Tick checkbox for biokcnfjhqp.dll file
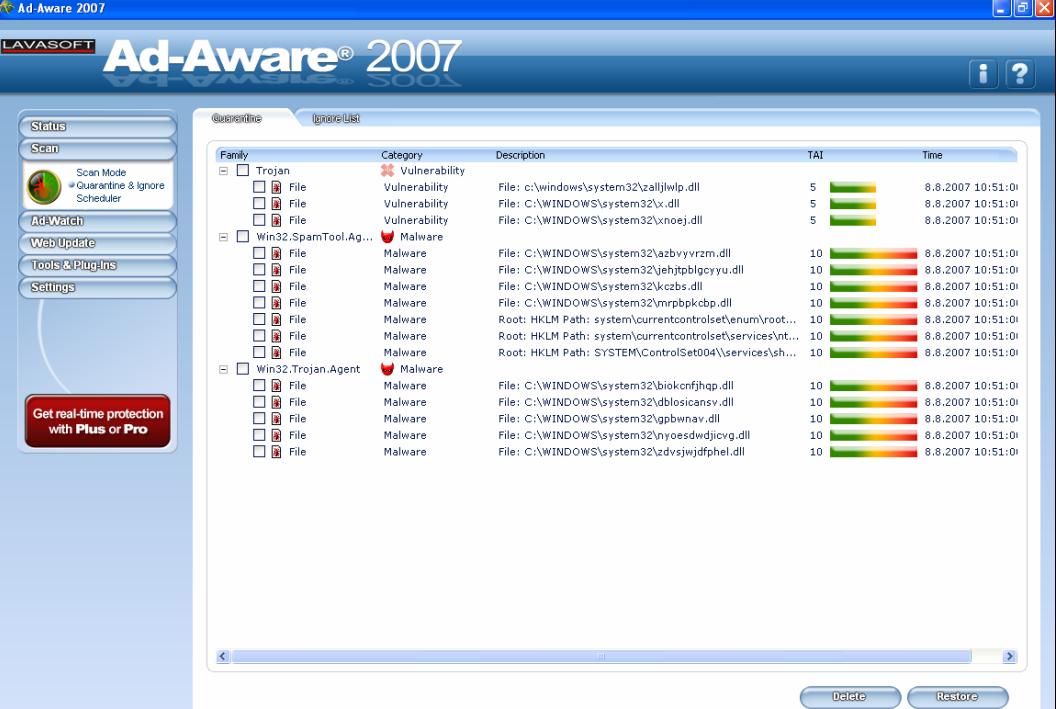 pyautogui.click(x=259, y=385)
